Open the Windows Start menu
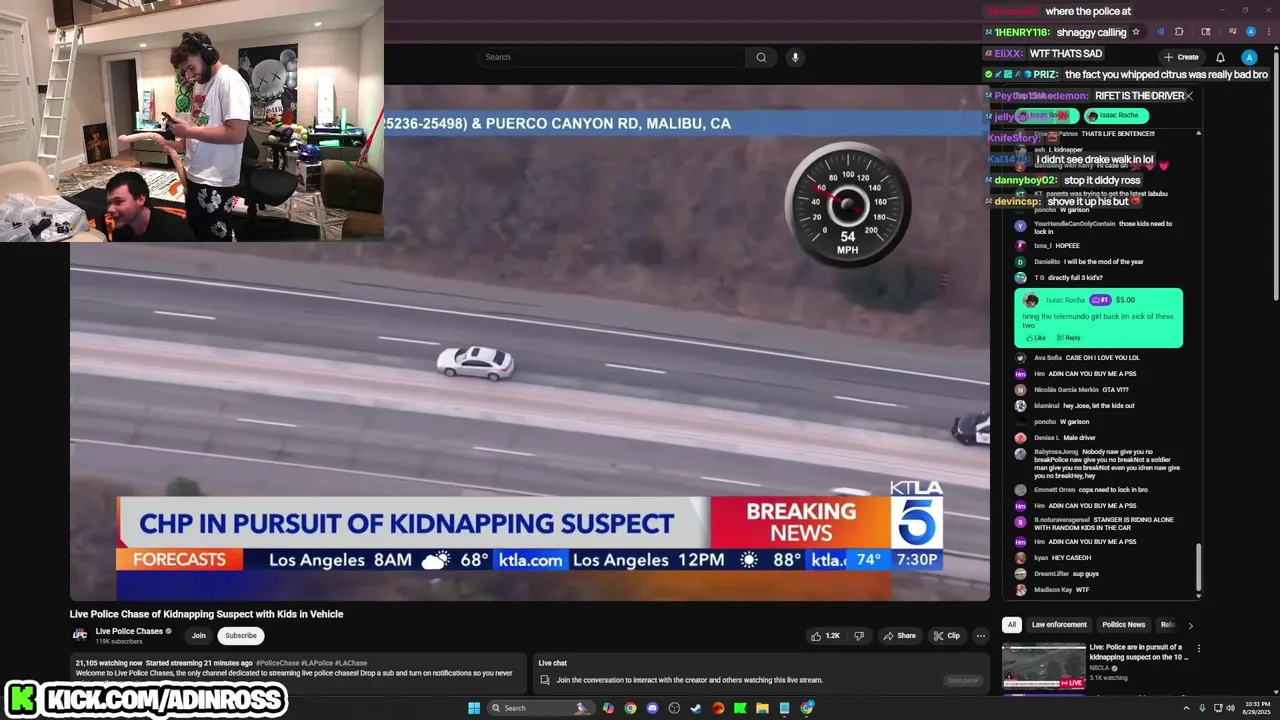 pos(474,708)
